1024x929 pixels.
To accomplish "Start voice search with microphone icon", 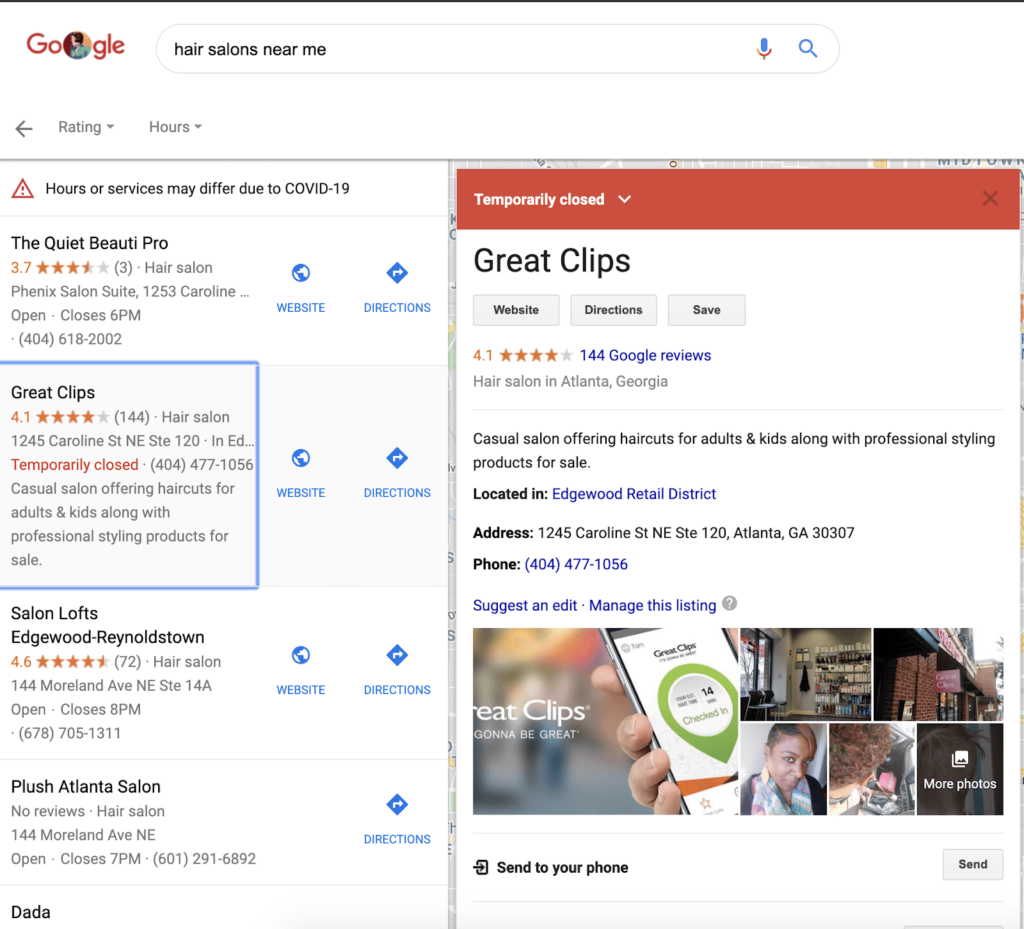I will [763, 48].
